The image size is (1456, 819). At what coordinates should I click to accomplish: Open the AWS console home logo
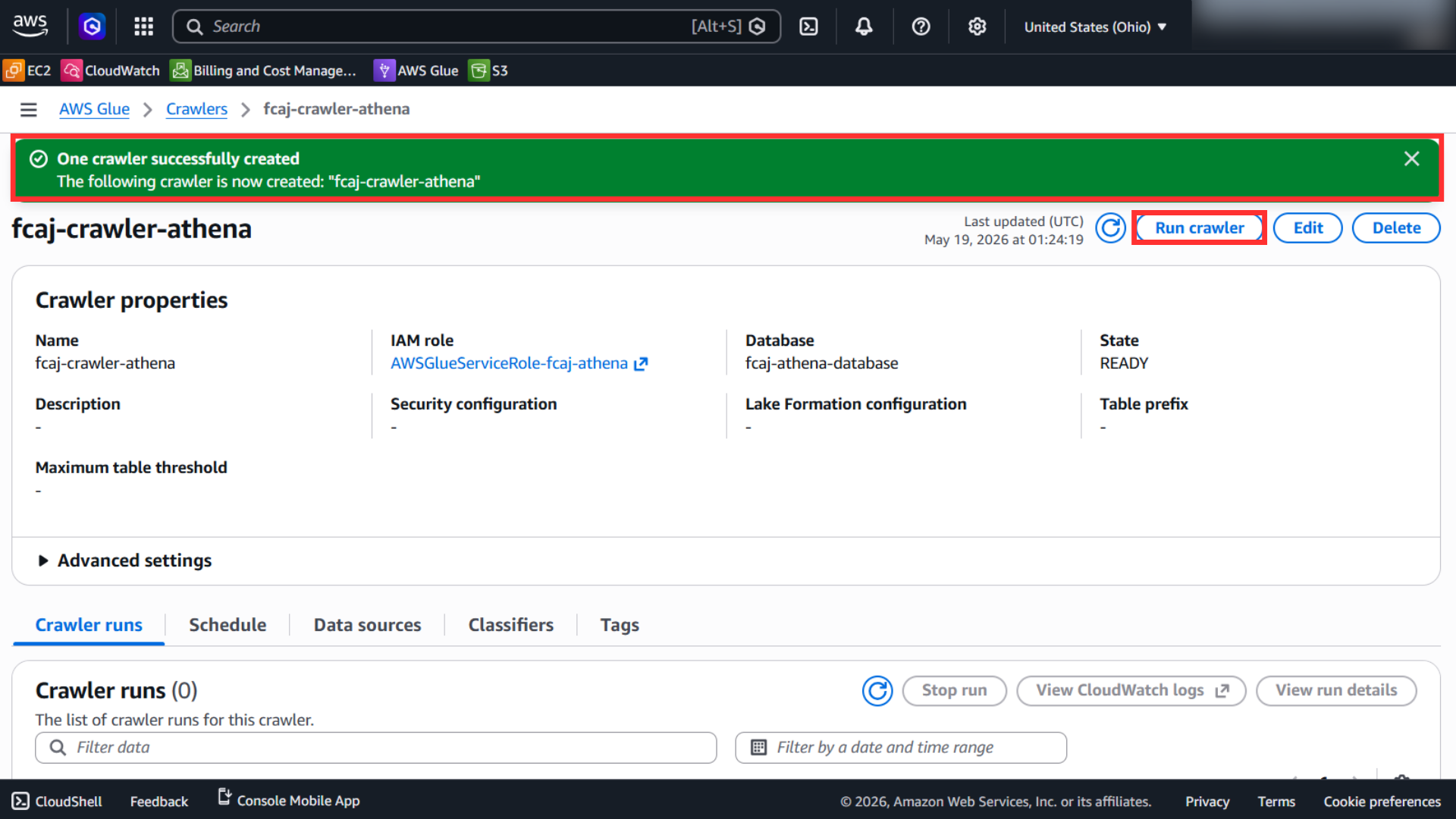30,26
